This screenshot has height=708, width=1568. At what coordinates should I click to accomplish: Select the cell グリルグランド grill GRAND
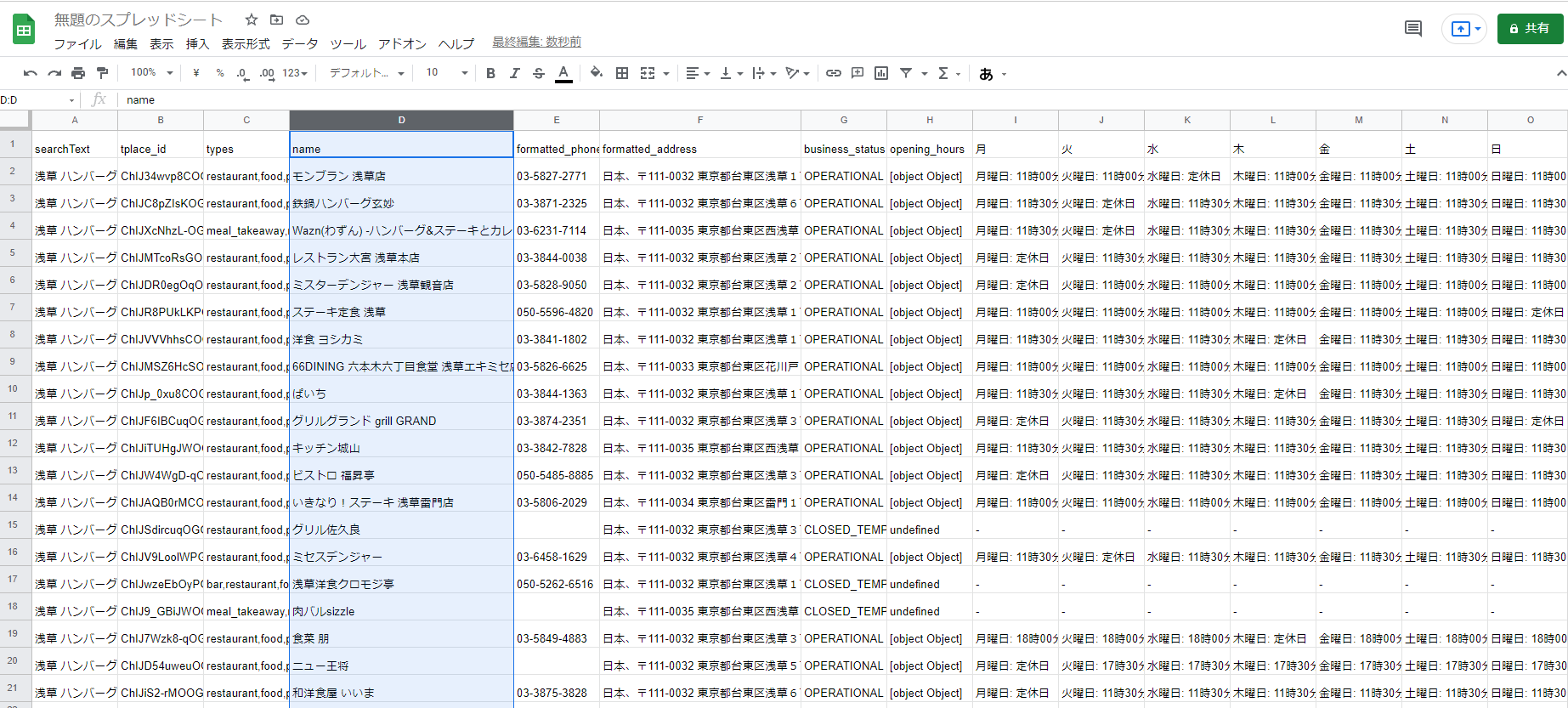(x=401, y=421)
